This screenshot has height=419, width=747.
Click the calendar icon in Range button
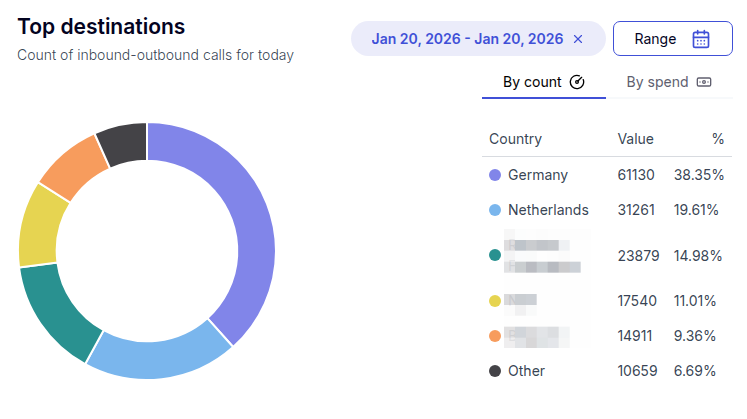pyautogui.click(x=701, y=39)
